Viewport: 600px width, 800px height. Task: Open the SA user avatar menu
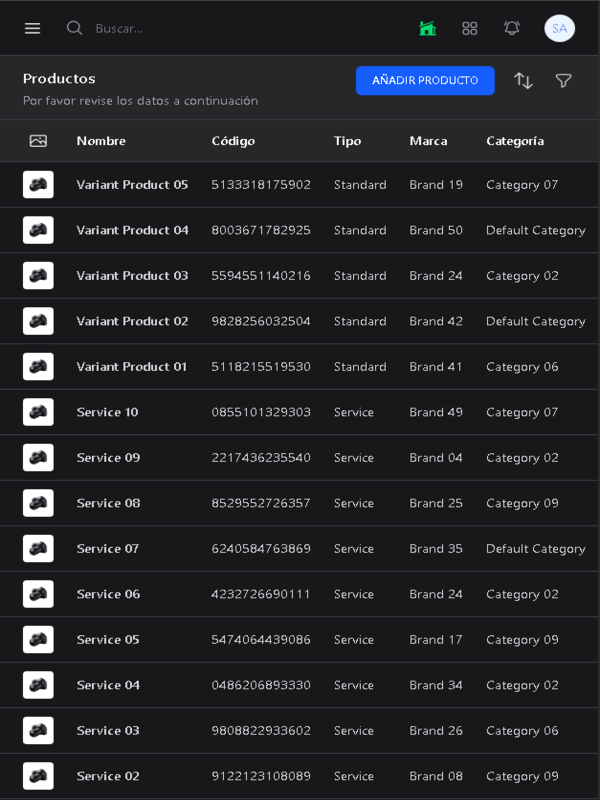click(559, 28)
